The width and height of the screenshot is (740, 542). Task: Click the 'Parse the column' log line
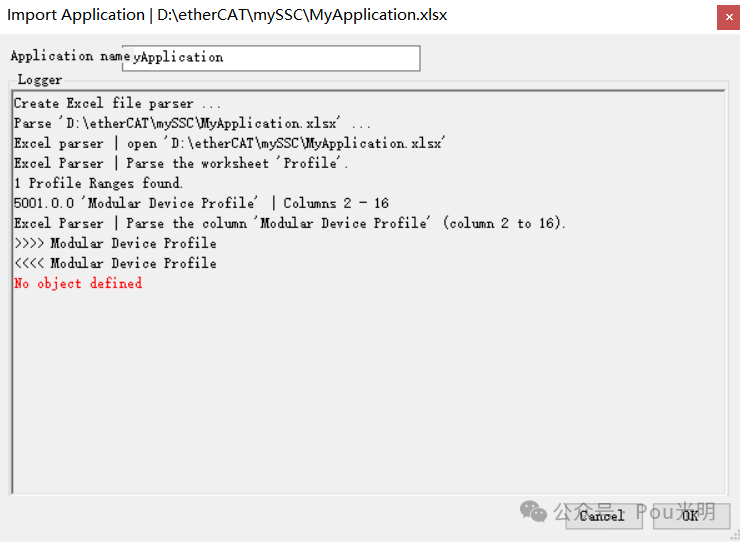click(289, 223)
